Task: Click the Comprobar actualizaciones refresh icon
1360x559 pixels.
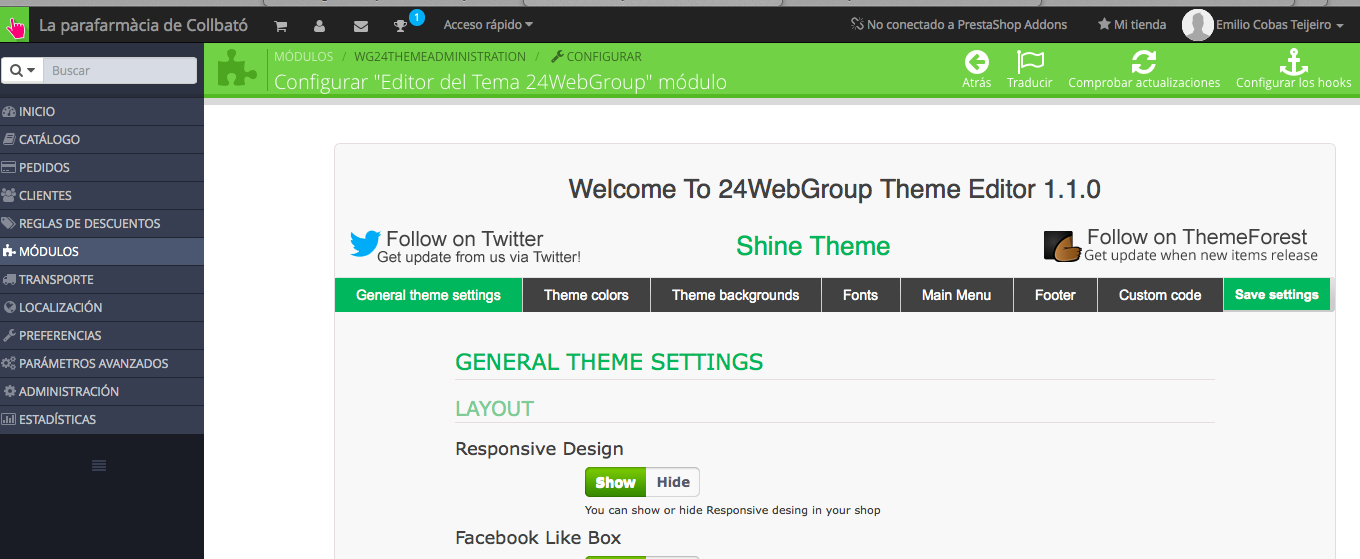Action: click(x=1144, y=62)
